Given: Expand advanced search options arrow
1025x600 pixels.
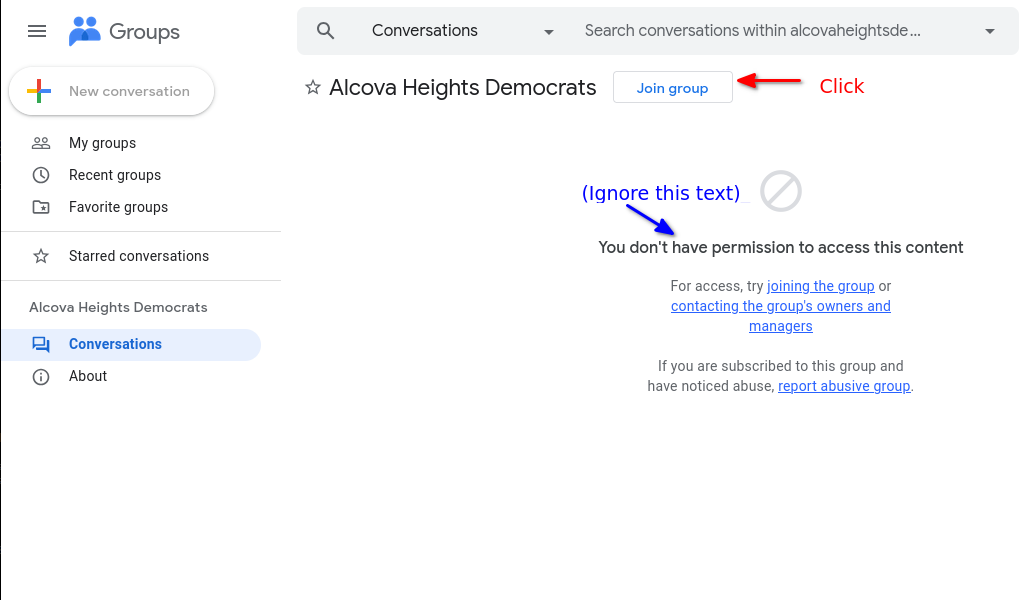Looking at the screenshot, I should pos(990,31).
